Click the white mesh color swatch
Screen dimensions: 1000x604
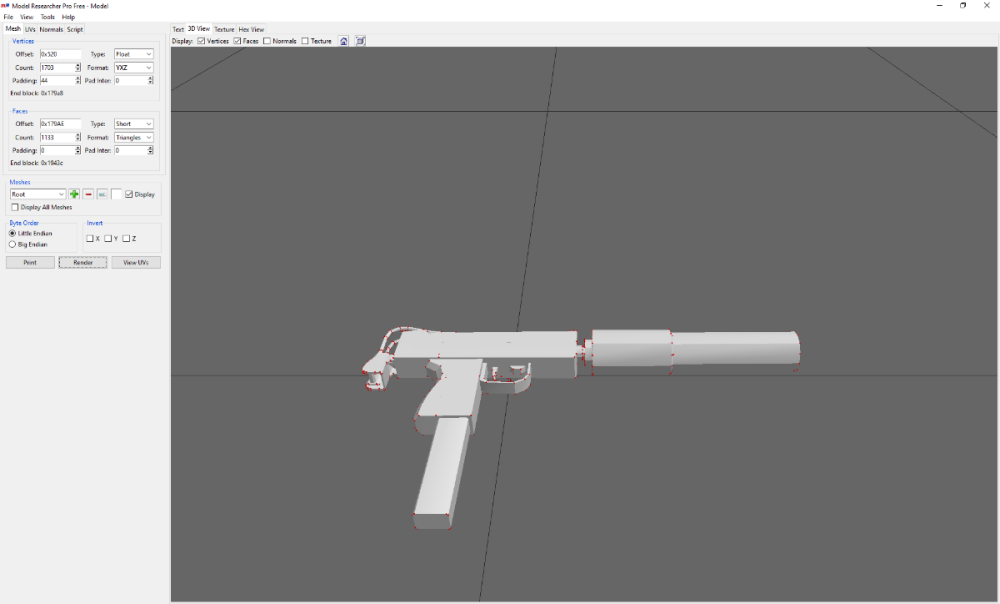coord(117,194)
